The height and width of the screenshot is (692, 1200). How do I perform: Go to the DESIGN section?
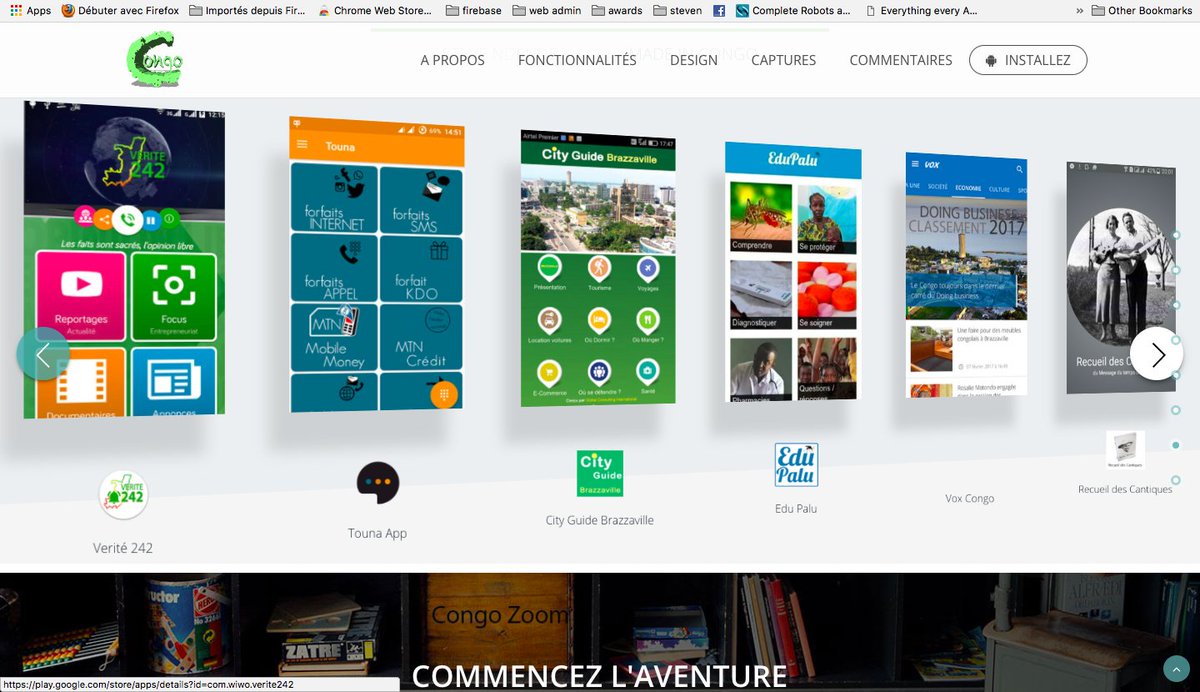694,60
